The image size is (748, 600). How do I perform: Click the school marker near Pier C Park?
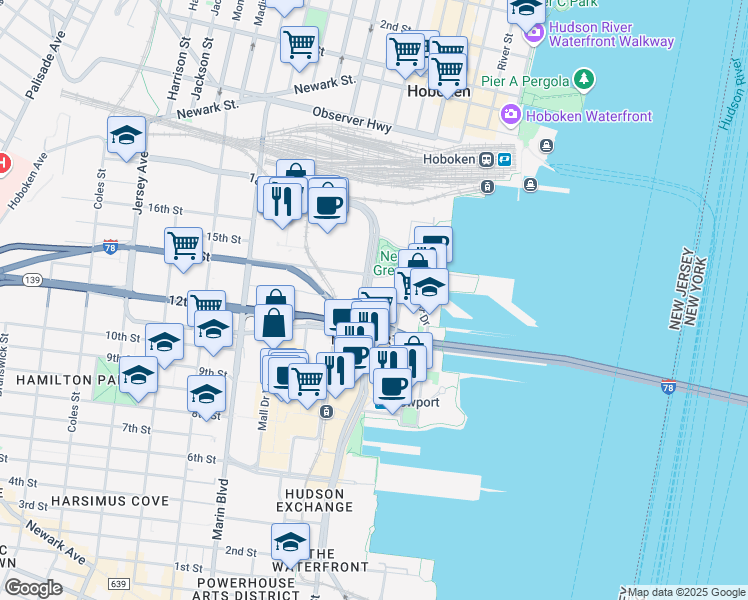click(x=526, y=12)
